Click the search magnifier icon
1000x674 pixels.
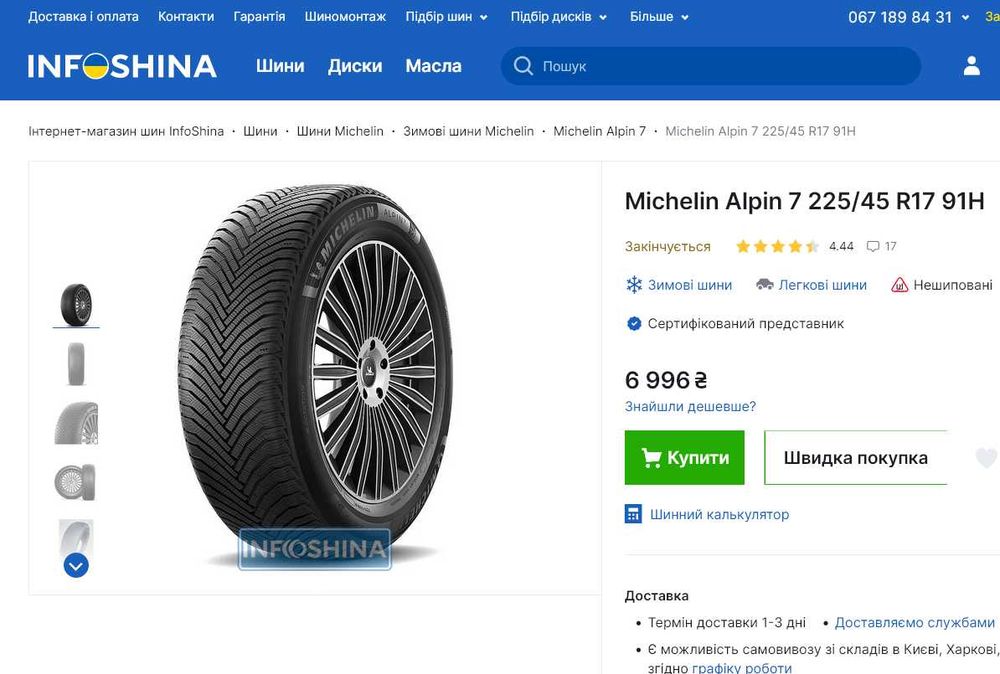coord(523,66)
